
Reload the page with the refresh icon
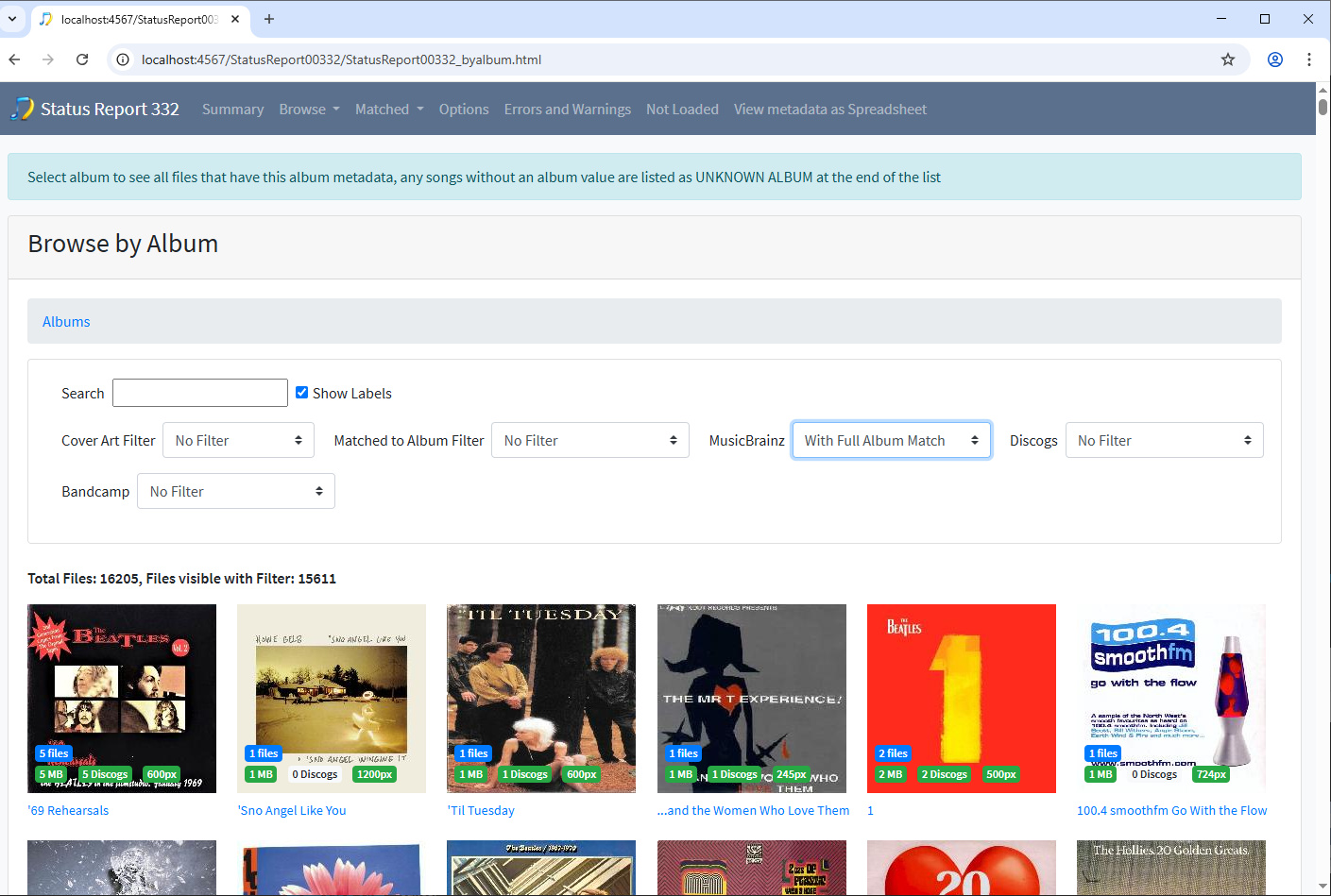point(82,59)
